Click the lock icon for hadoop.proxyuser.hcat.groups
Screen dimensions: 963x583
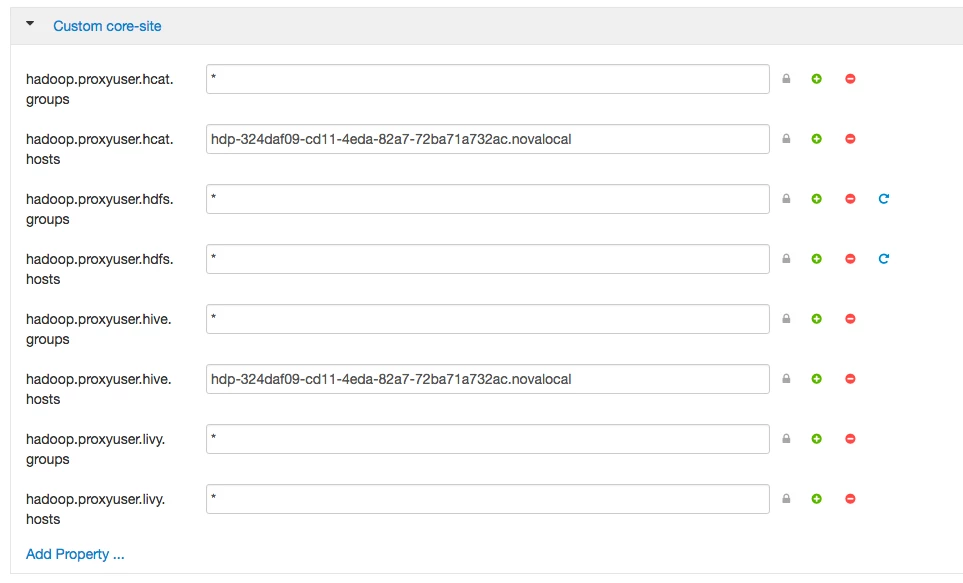coord(786,79)
